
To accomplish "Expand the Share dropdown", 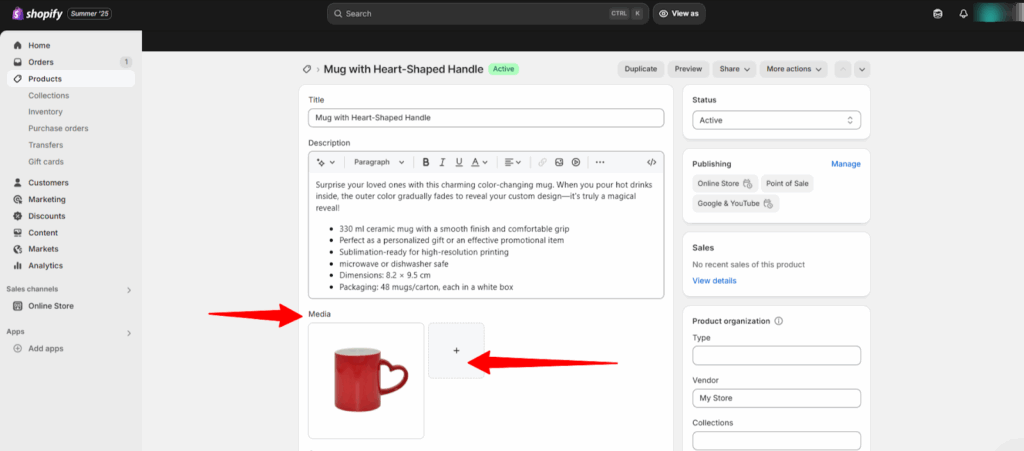I will [x=734, y=69].
